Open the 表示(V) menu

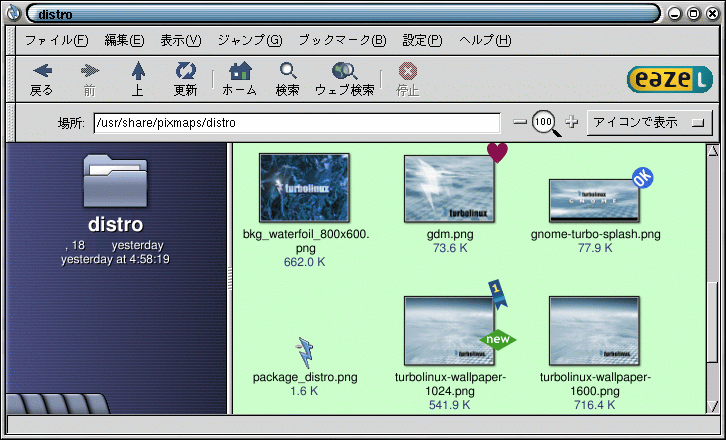tap(181, 41)
